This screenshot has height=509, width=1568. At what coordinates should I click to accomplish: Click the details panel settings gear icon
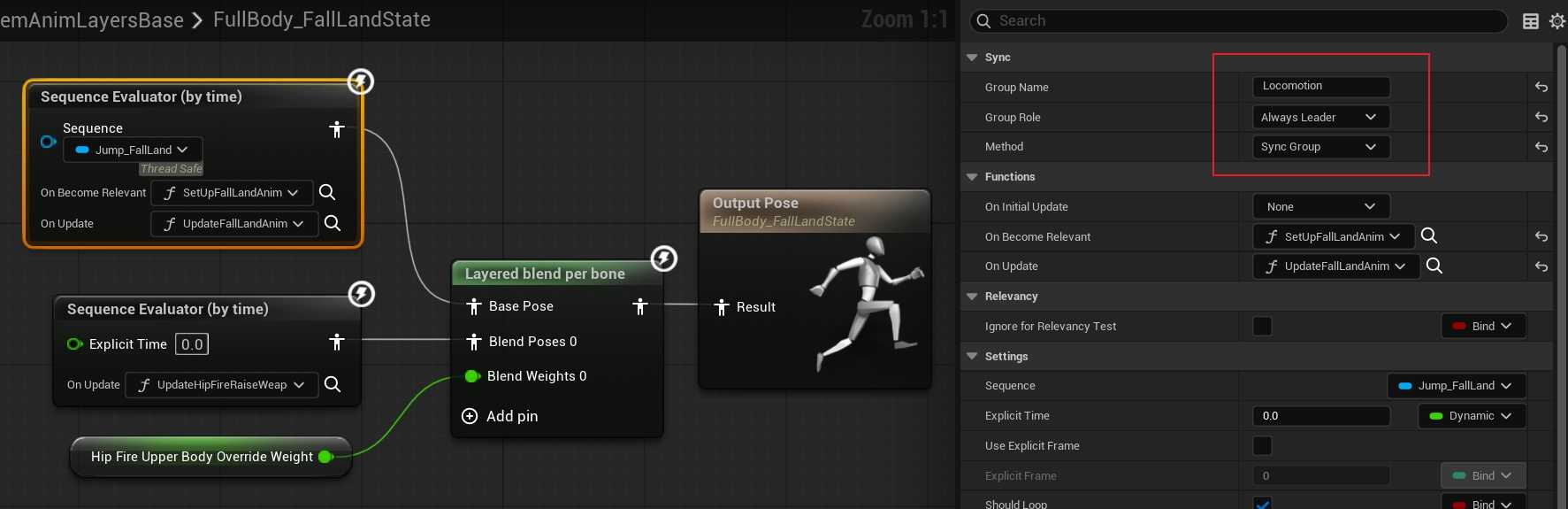click(1557, 21)
